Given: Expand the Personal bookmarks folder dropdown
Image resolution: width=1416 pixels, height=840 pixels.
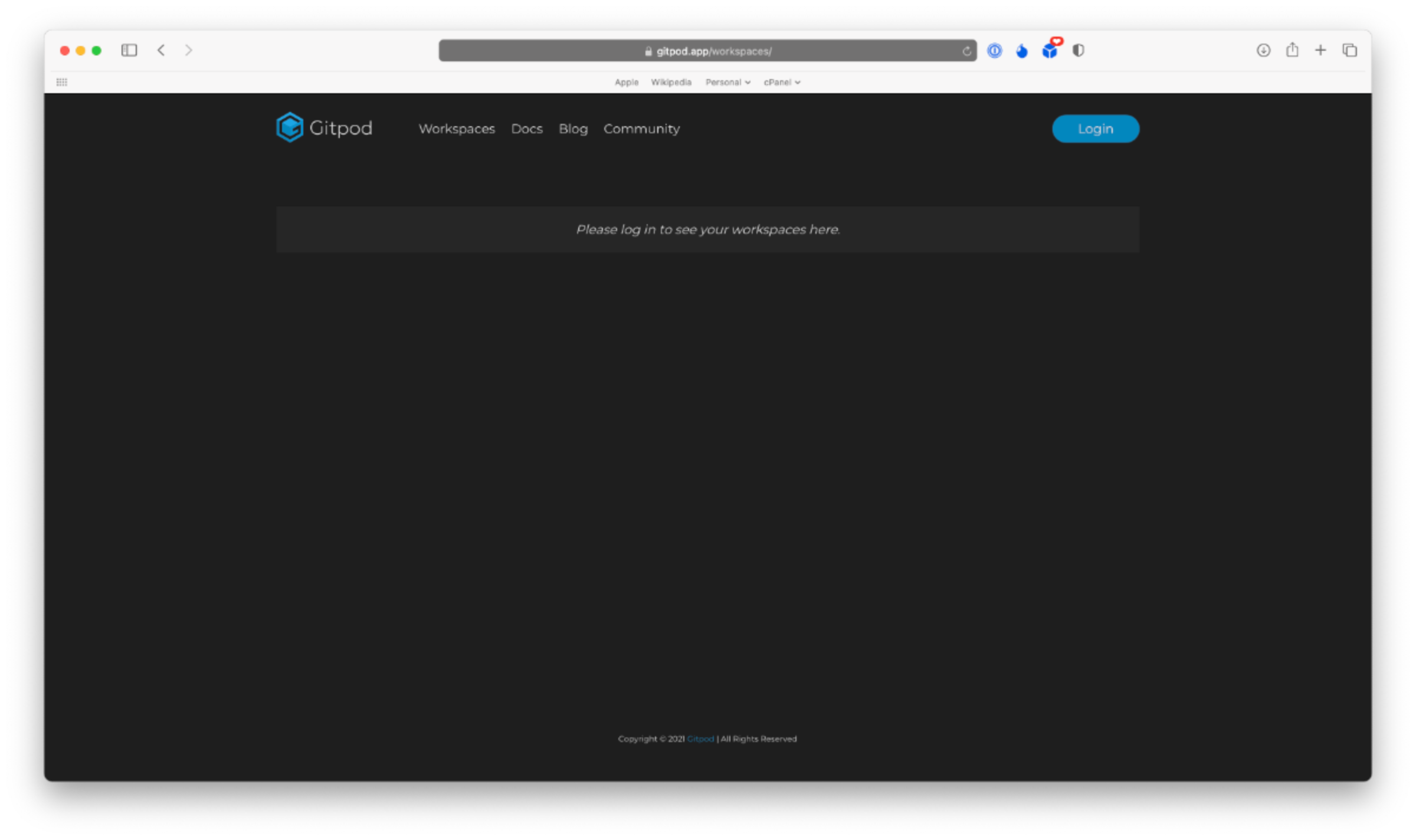Looking at the screenshot, I should click(727, 82).
